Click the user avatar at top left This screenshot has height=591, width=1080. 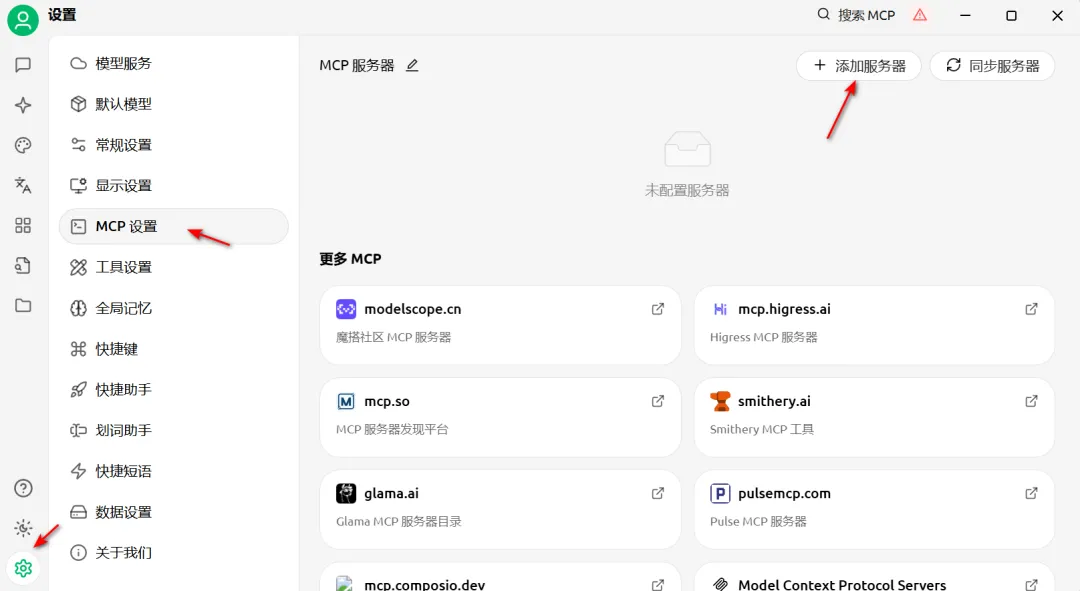22,19
